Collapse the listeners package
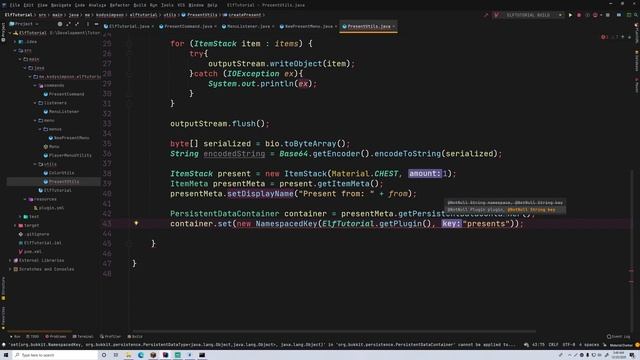Screen dimensions: 640x360 tap(35, 103)
